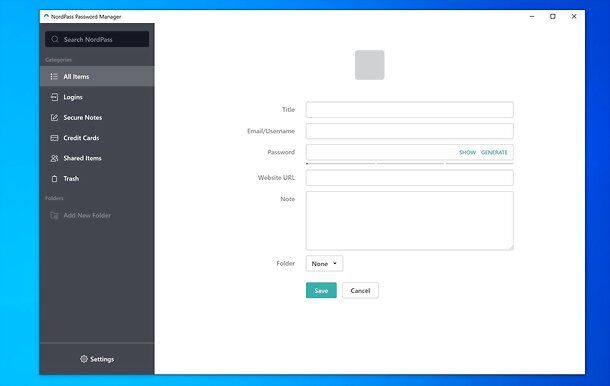Click the Secure Notes pencil icon
Image resolution: width=610 pixels, height=386 pixels.
coord(54,118)
